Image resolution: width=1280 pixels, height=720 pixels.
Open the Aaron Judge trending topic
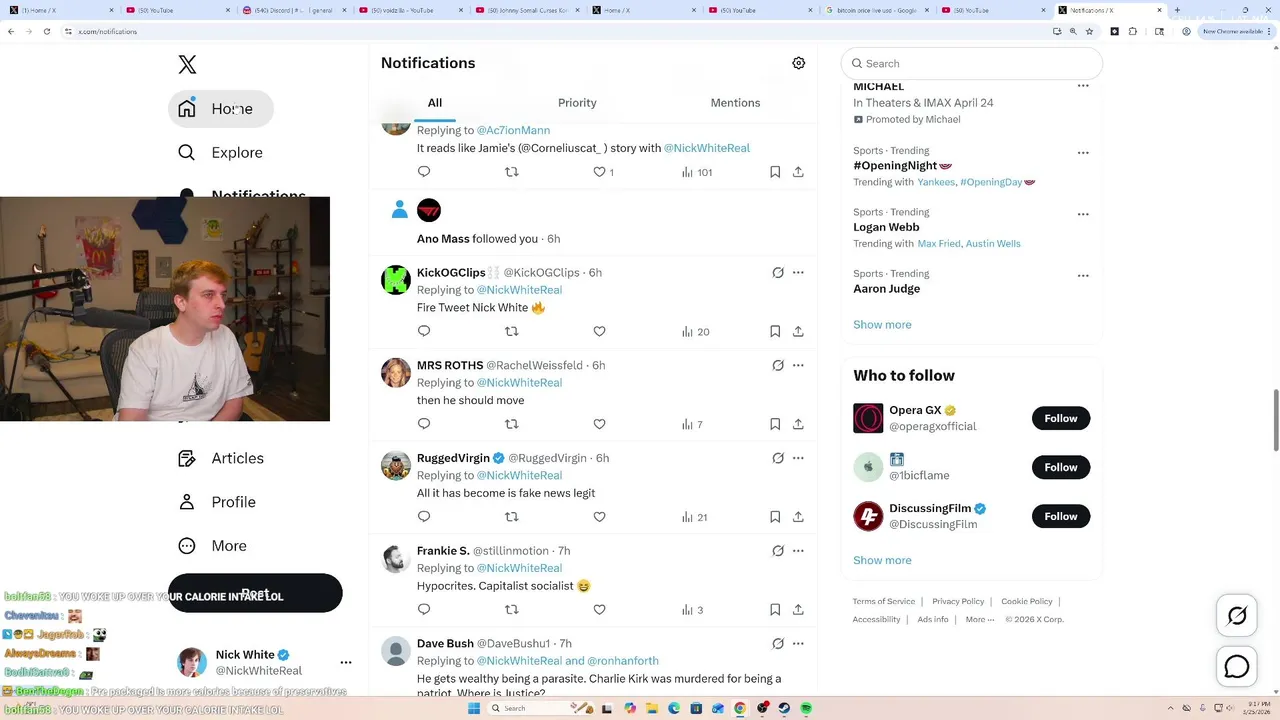click(x=886, y=289)
